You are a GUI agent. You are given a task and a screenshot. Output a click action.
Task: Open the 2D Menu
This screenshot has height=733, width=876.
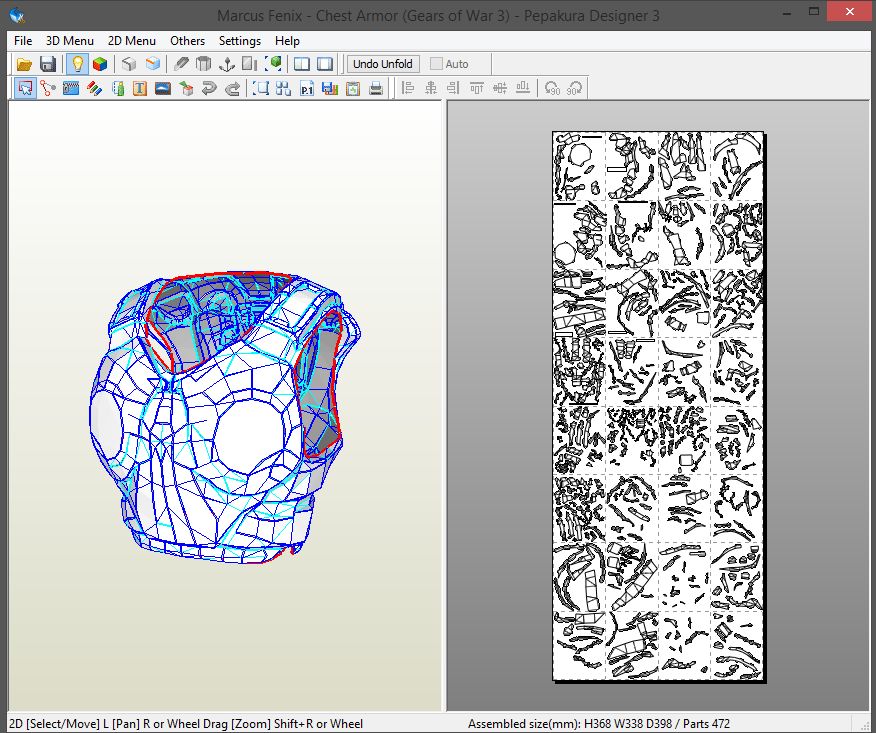pyautogui.click(x=132, y=41)
